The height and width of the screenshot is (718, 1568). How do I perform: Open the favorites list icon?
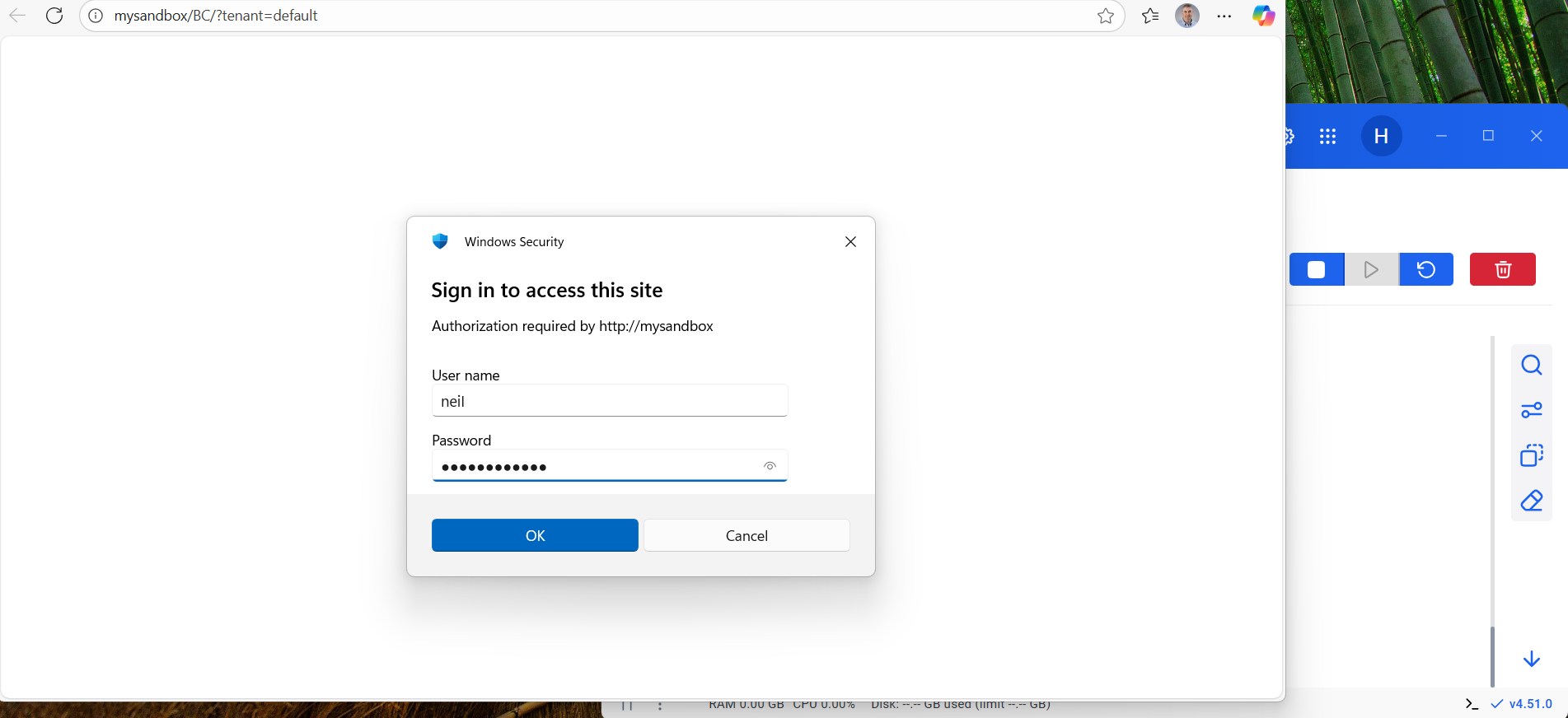click(1150, 16)
